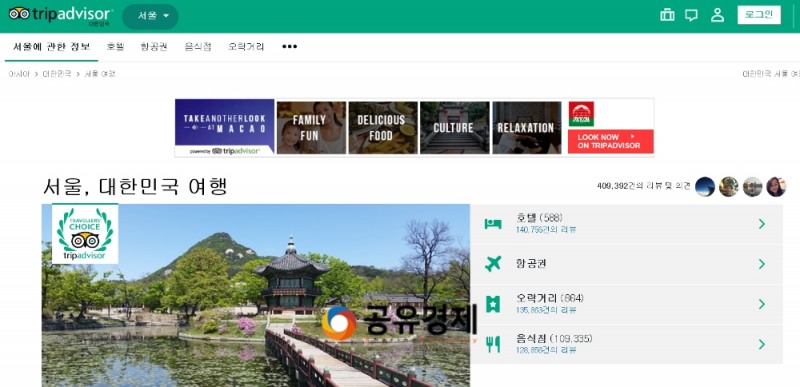800x387 pixels.
Task: Click the second reviewer avatar
Action: 729,187
